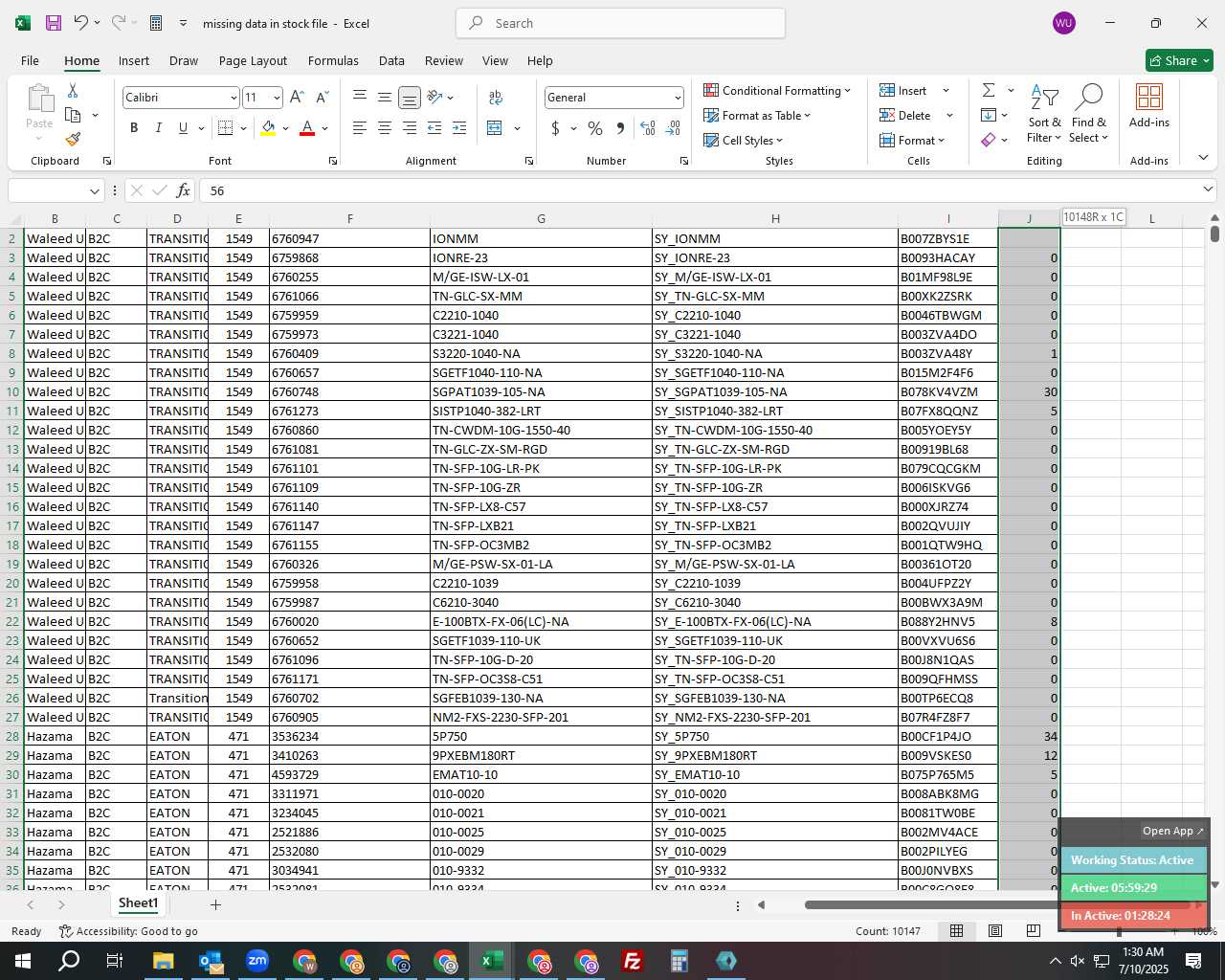The height and width of the screenshot is (980, 1225).
Task: Click the Cut scissors icon
Action: click(x=73, y=90)
